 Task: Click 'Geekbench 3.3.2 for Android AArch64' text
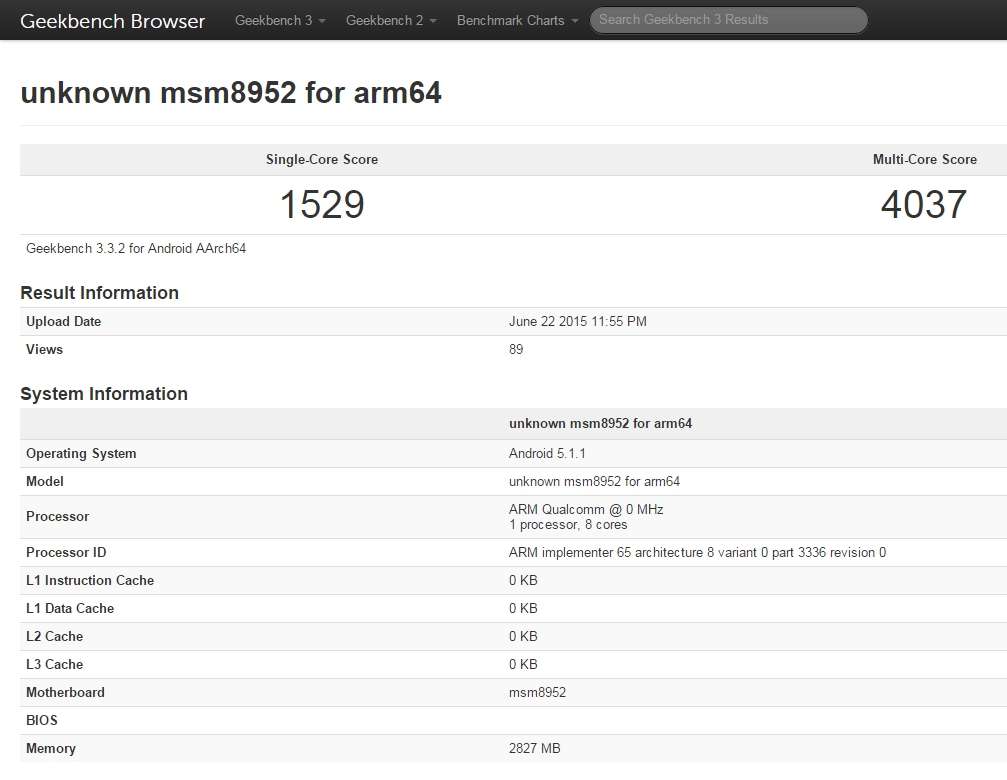[x=136, y=248]
